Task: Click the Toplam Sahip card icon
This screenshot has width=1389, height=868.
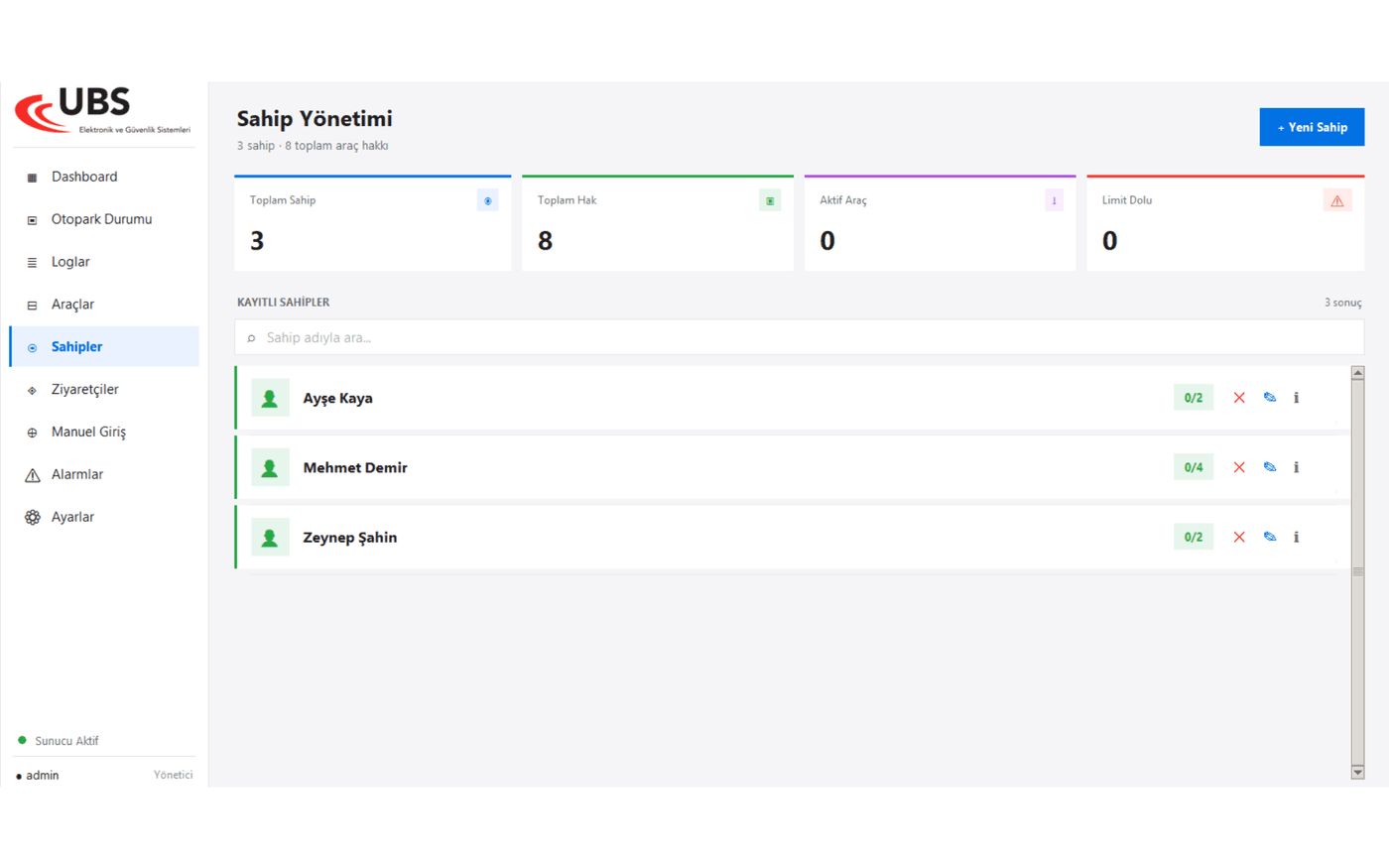Action: pyautogui.click(x=487, y=200)
